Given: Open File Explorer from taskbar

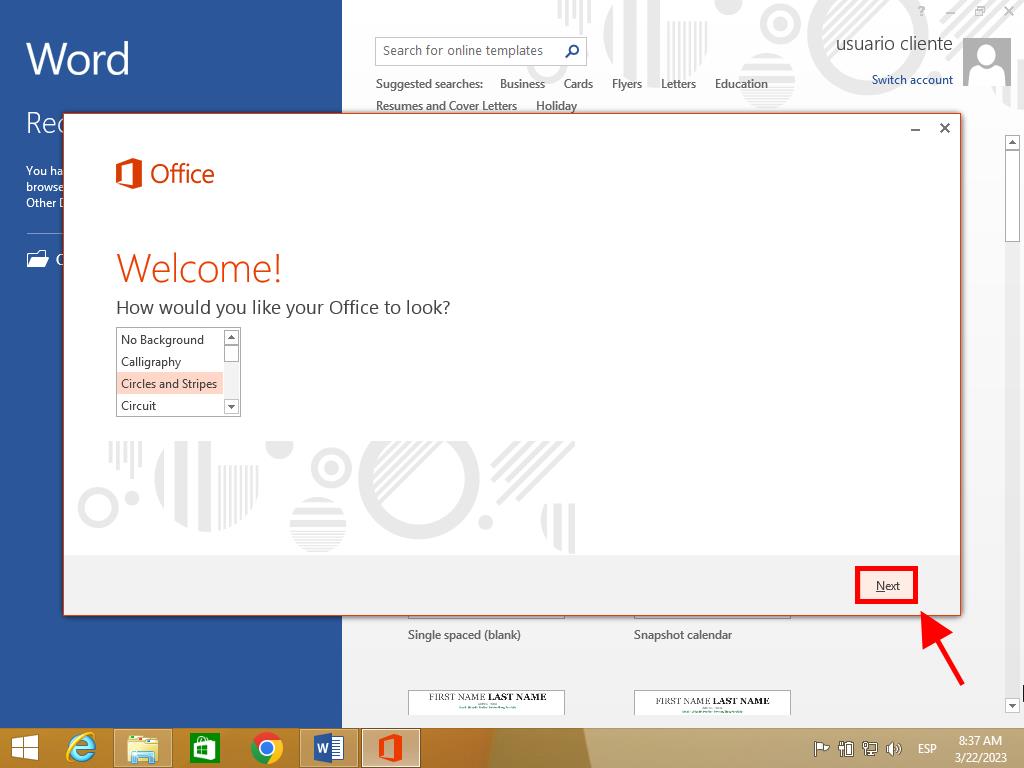Looking at the screenshot, I should point(143,748).
